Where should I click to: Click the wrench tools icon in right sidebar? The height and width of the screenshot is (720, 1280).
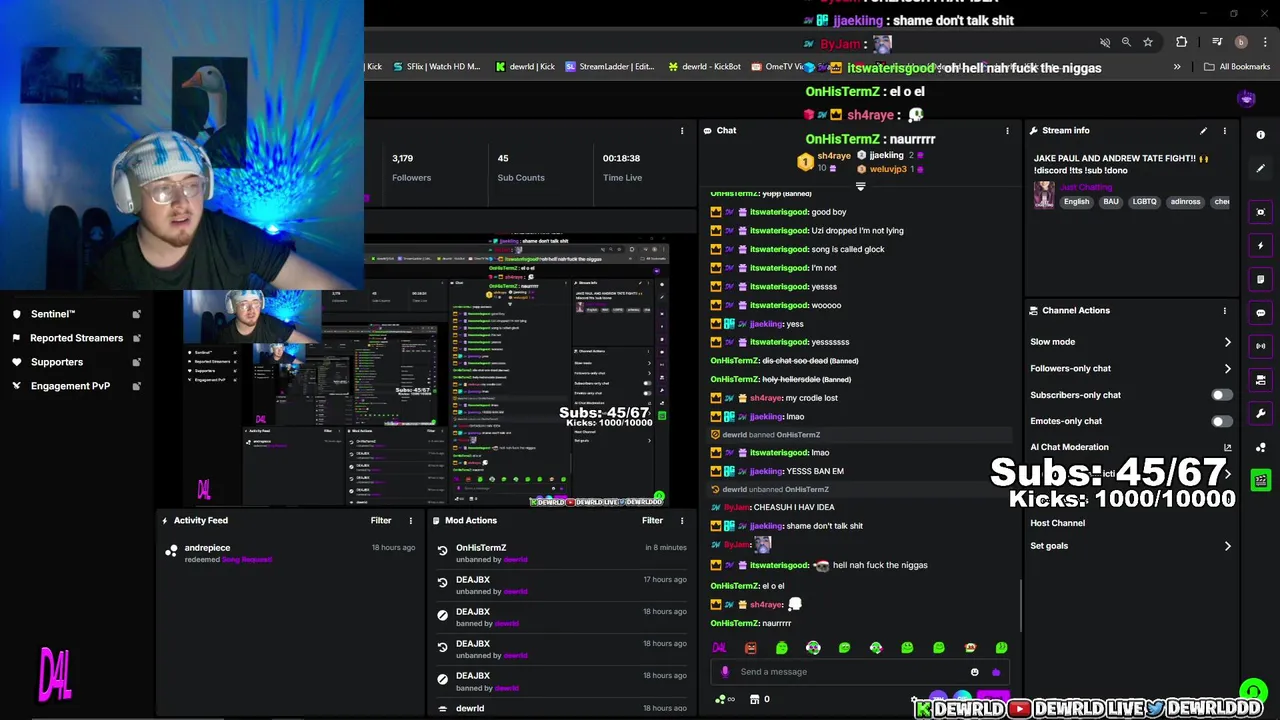point(1260,413)
